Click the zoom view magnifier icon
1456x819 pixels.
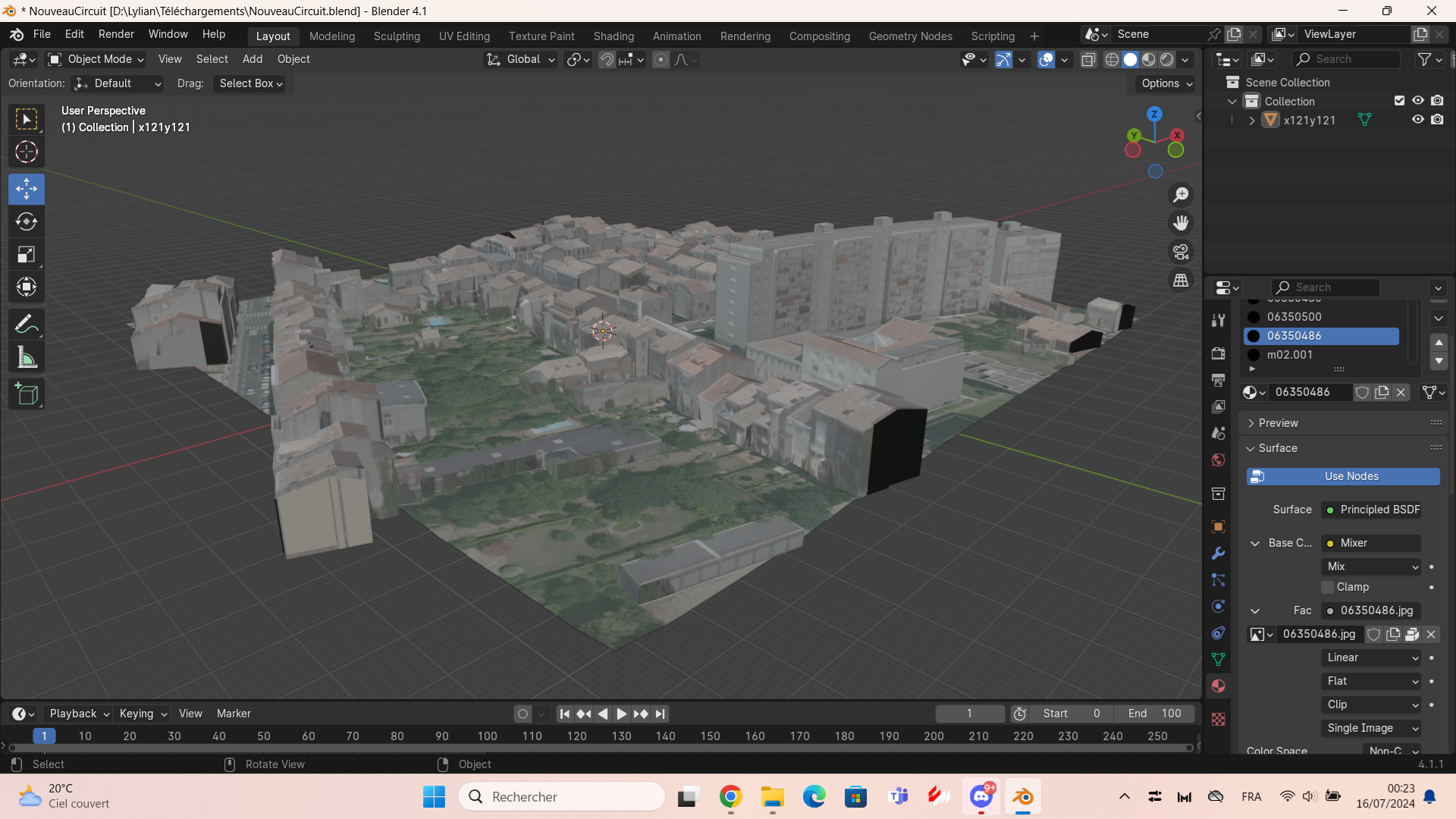[1181, 195]
